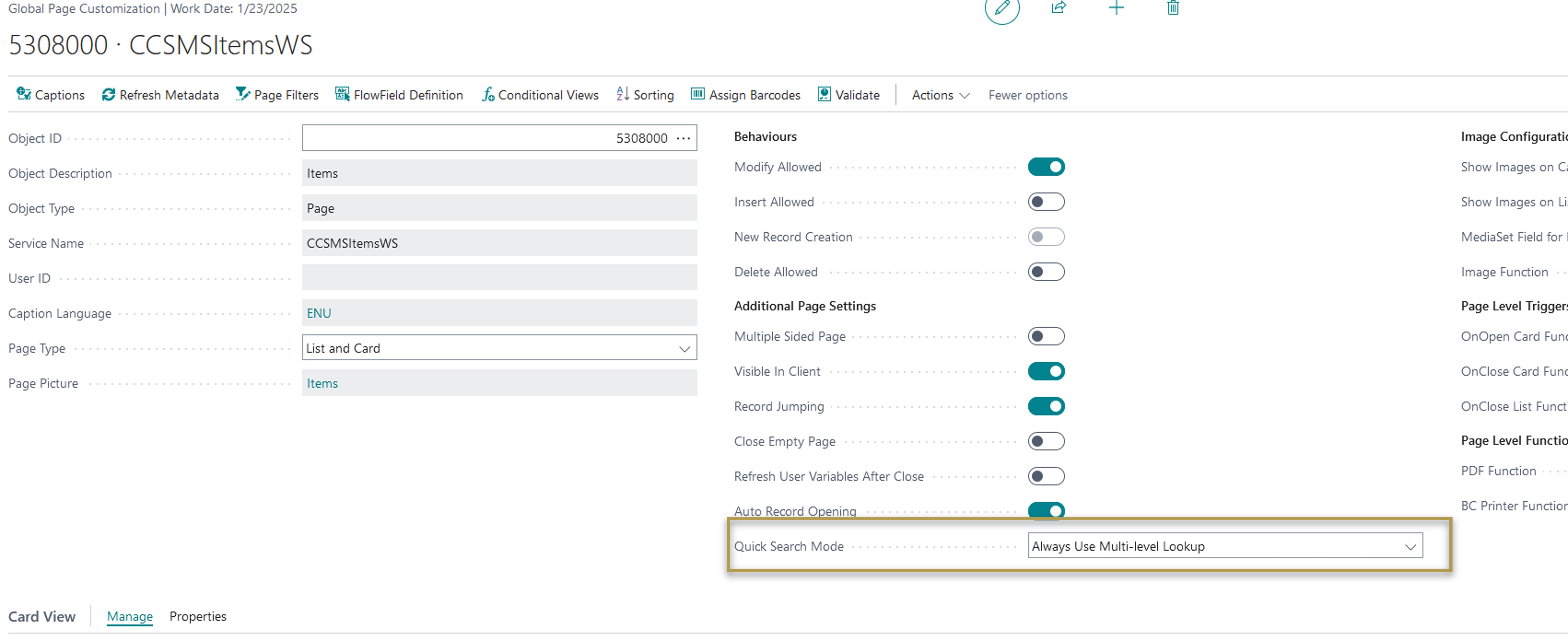
Task: Turn off Record Jumping
Action: pos(1046,406)
